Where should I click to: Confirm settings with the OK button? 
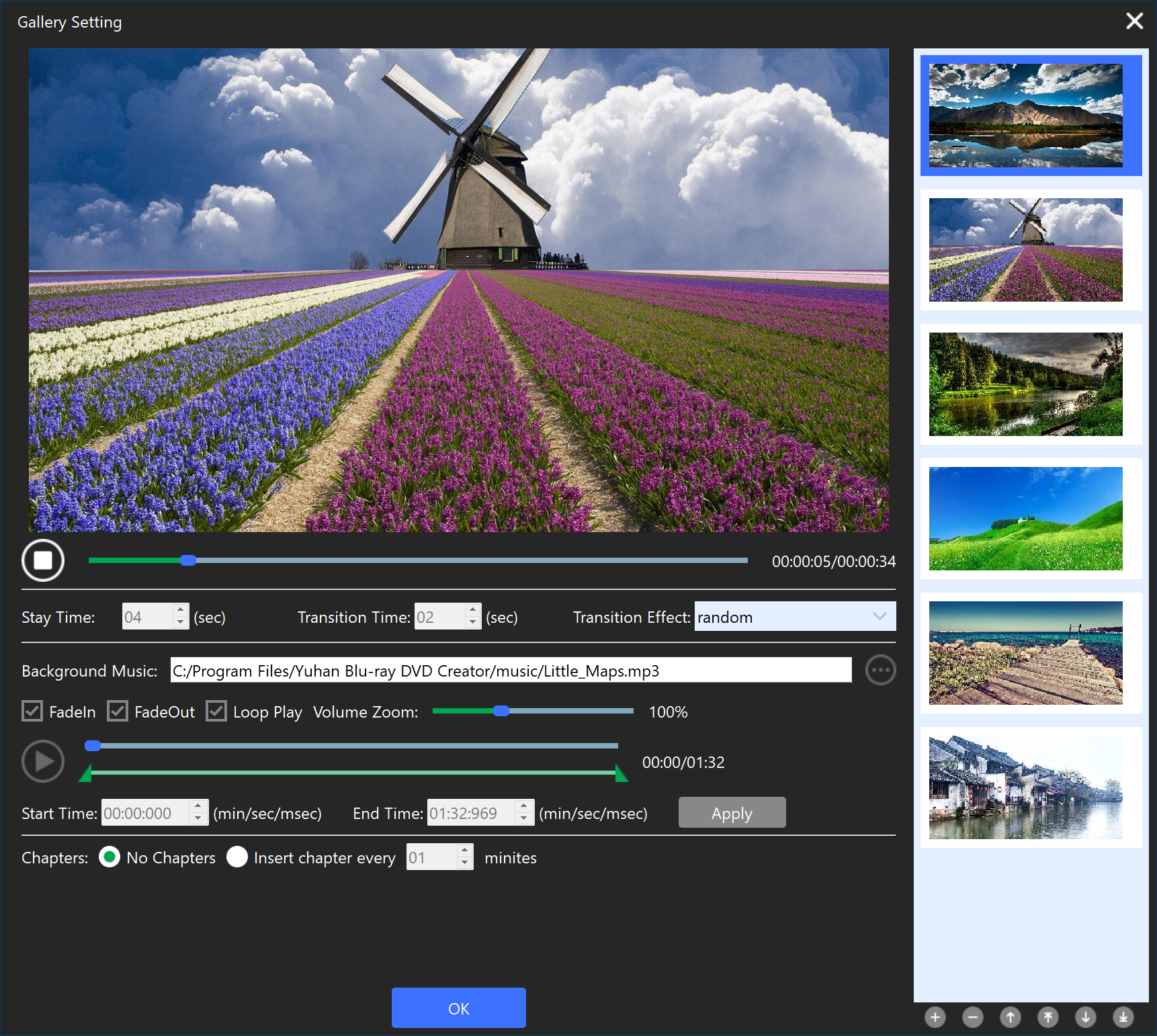pyautogui.click(x=458, y=1008)
